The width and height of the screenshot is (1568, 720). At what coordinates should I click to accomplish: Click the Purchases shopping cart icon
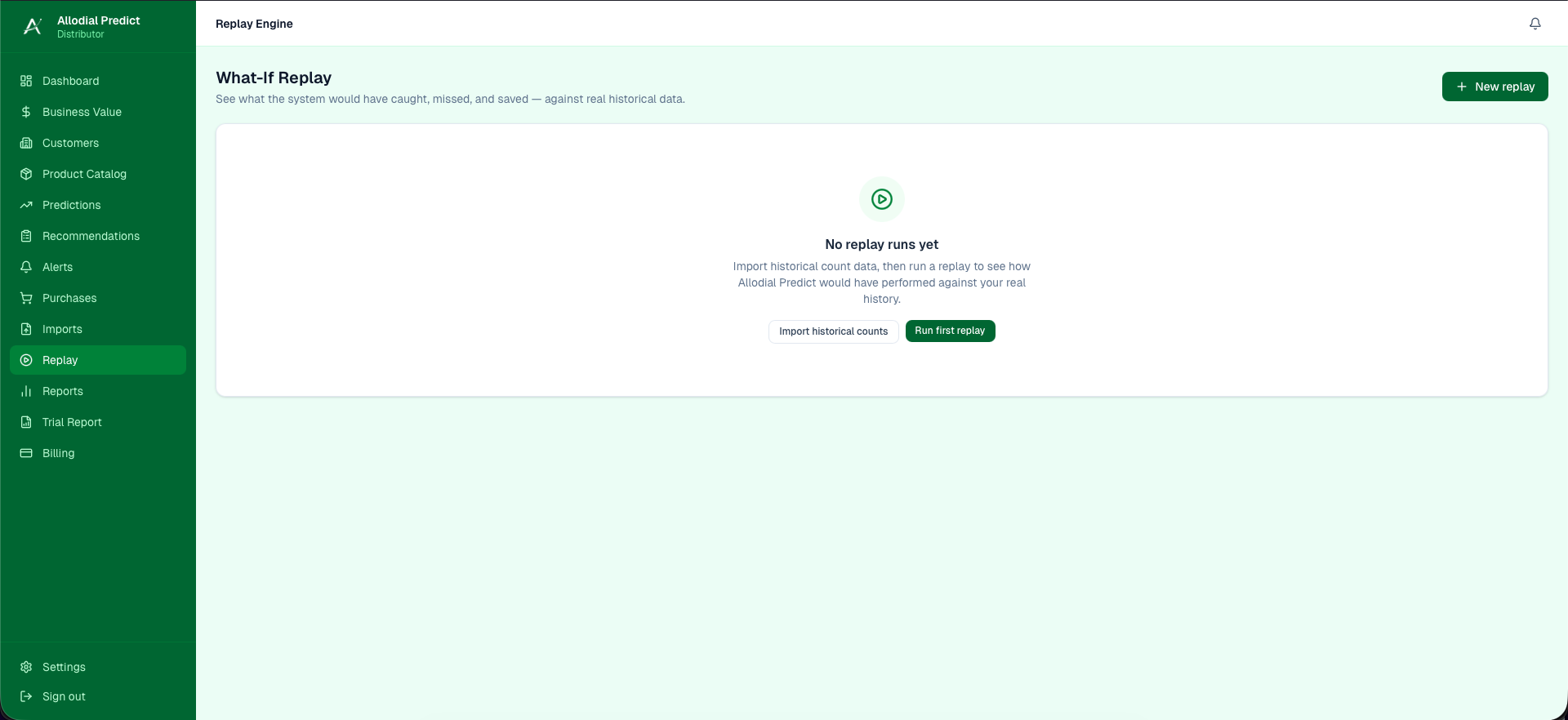pos(26,298)
